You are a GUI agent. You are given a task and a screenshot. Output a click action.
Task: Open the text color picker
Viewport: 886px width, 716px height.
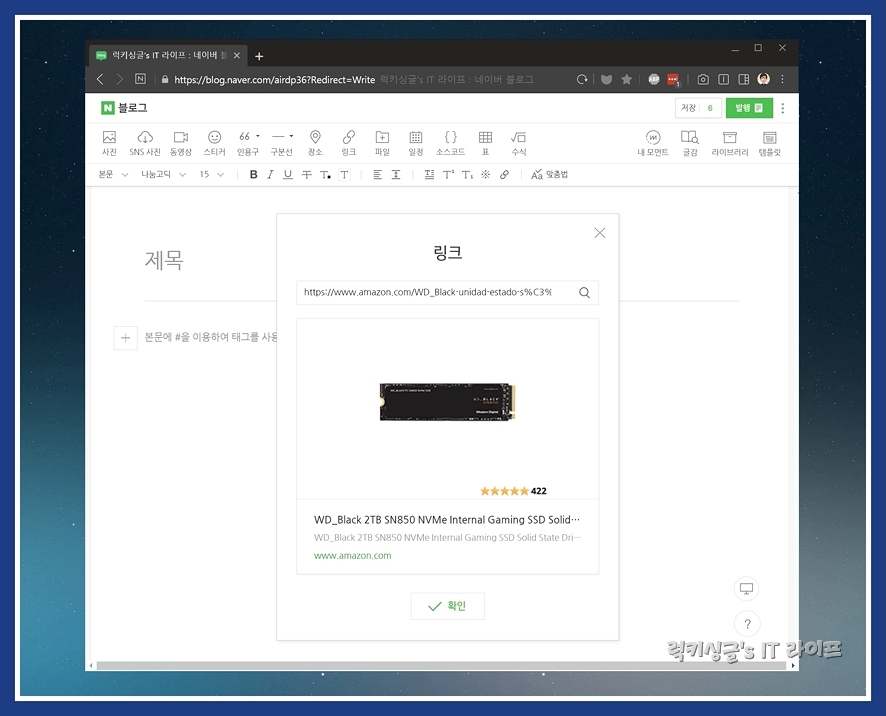[x=325, y=175]
